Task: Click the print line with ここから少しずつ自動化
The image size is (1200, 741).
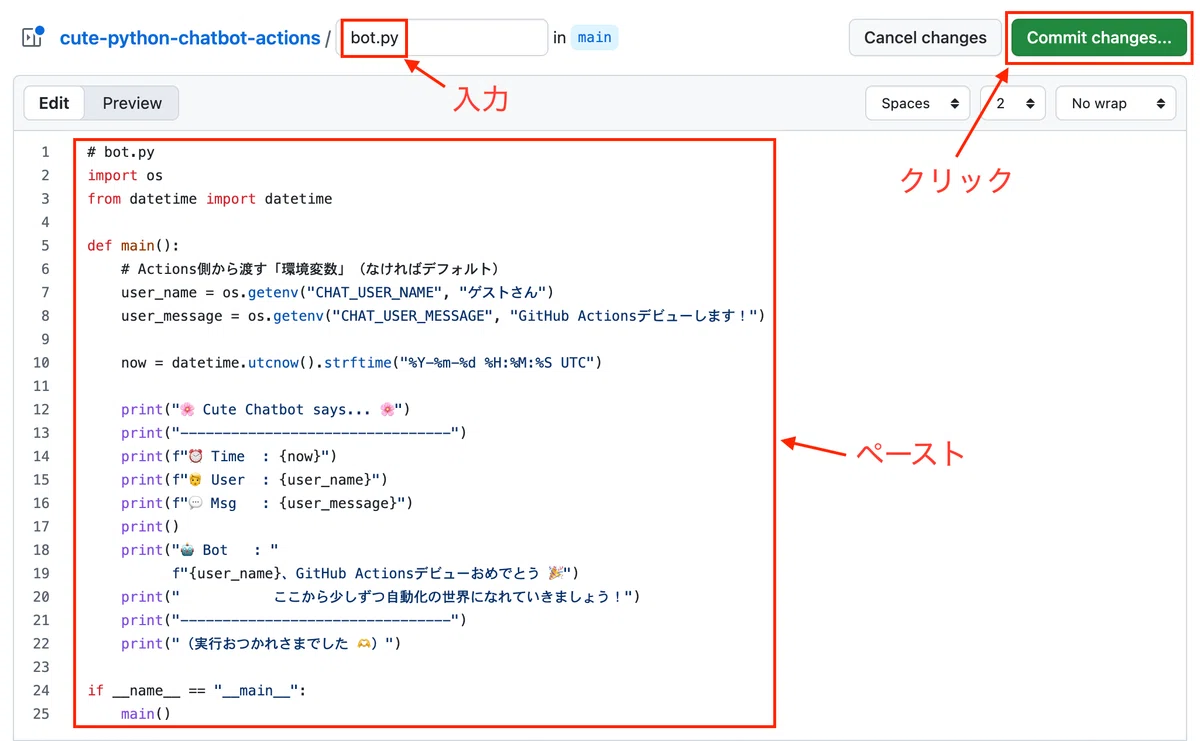Action: pos(380,597)
